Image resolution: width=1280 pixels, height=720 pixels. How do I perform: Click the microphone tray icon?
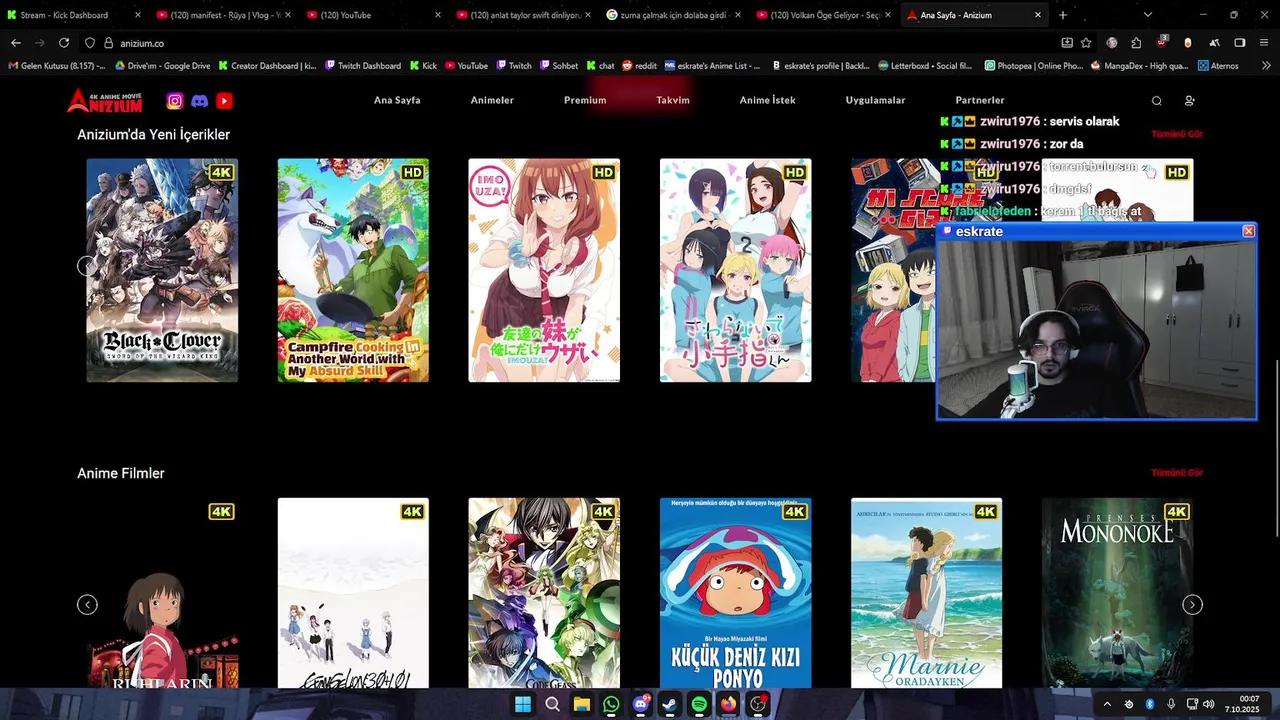[x=1171, y=704]
